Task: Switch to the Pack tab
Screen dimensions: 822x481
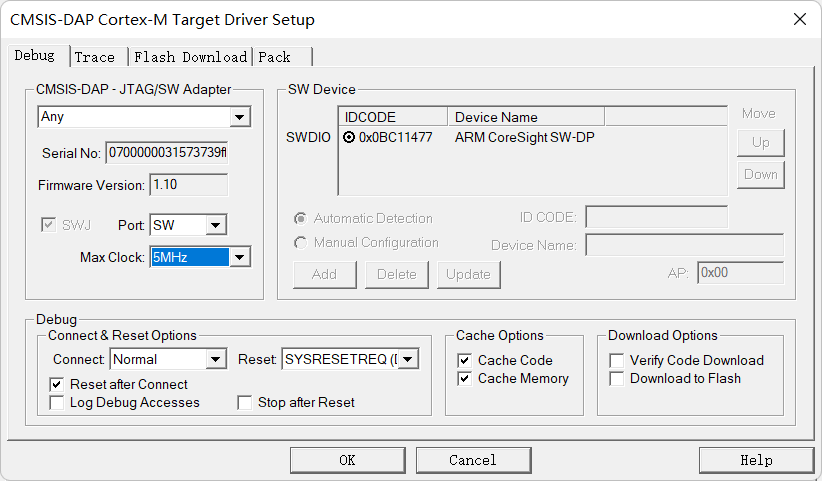Action: [x=283, y=57]
